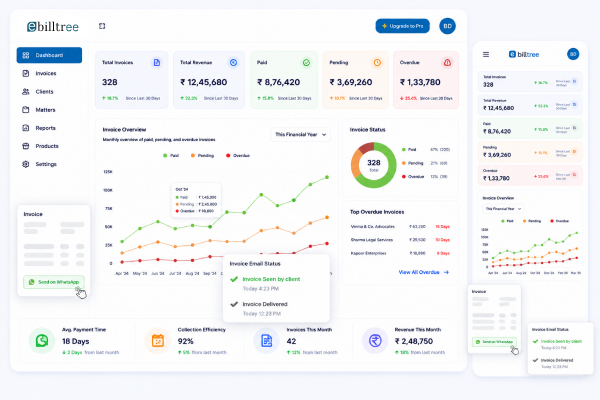Click the alert icon on Overdue card
Image resolution: width=600 pixels, height=400 pixels.
[x=447, y=62]
